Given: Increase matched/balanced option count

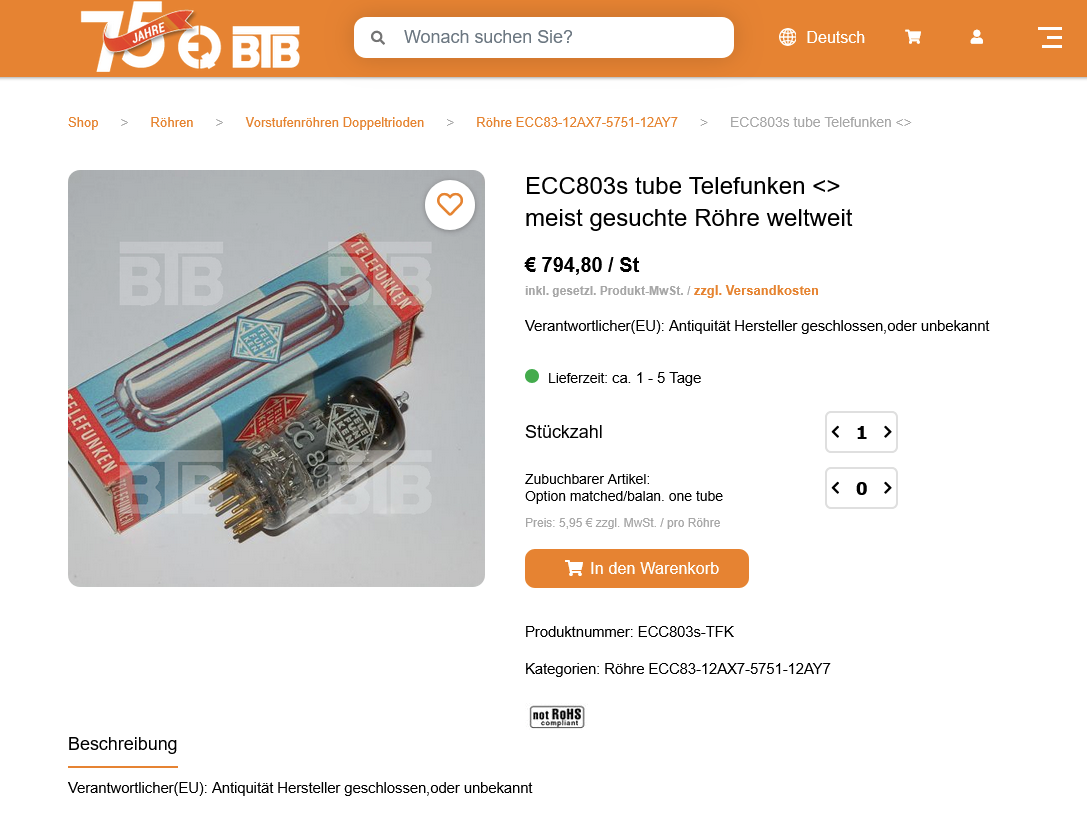Looking at the screenshot, I should [887, 488].
